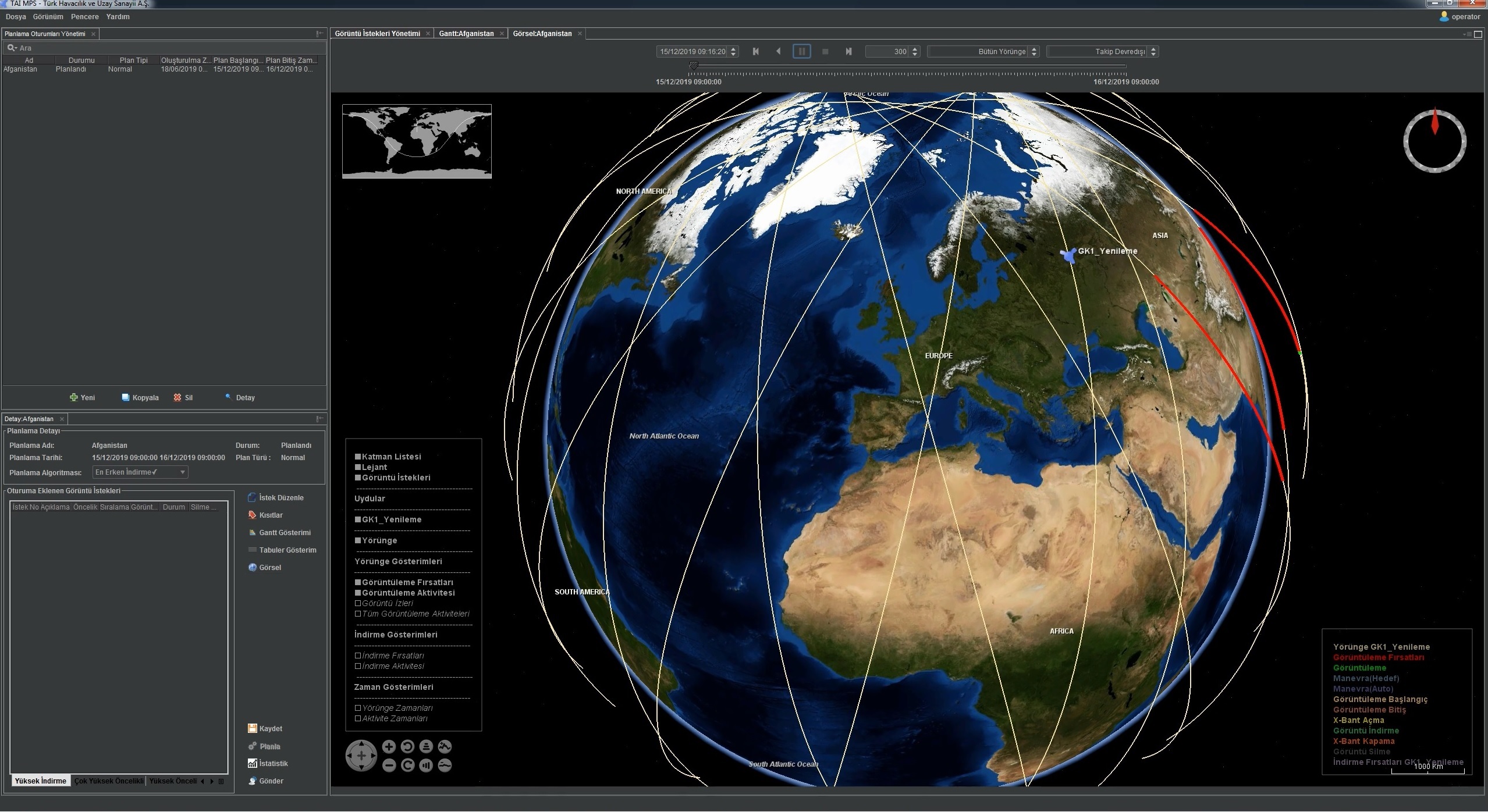Switch to Görüntü İstekleri Yönetimi tab
Screen dimensions: 1488x812
click(x=378, y=34)
